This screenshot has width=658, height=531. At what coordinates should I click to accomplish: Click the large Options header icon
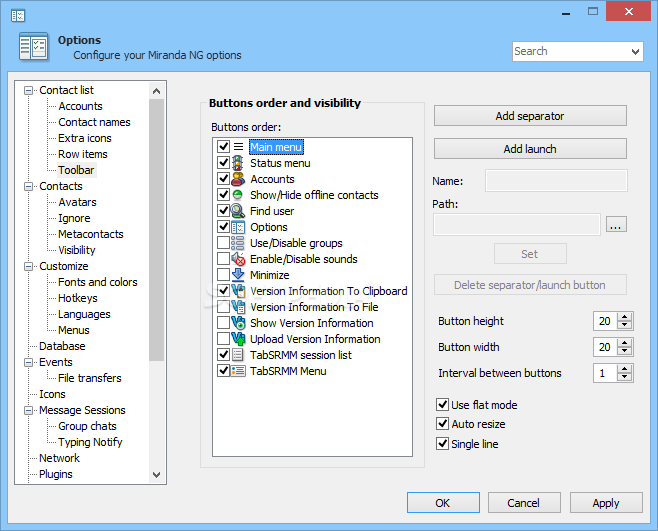pos(34,47)
